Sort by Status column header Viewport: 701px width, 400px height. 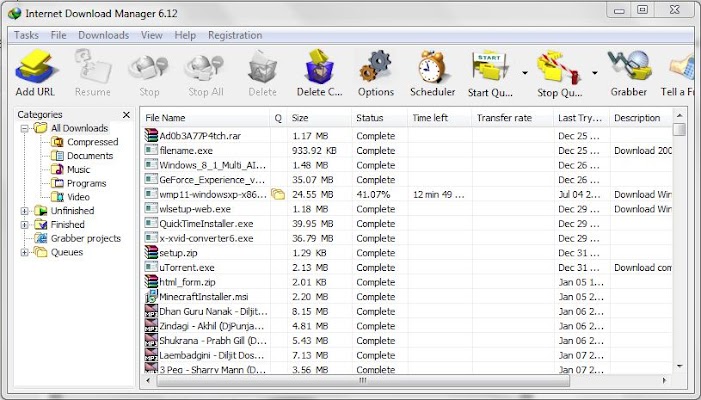coord(379,118)
